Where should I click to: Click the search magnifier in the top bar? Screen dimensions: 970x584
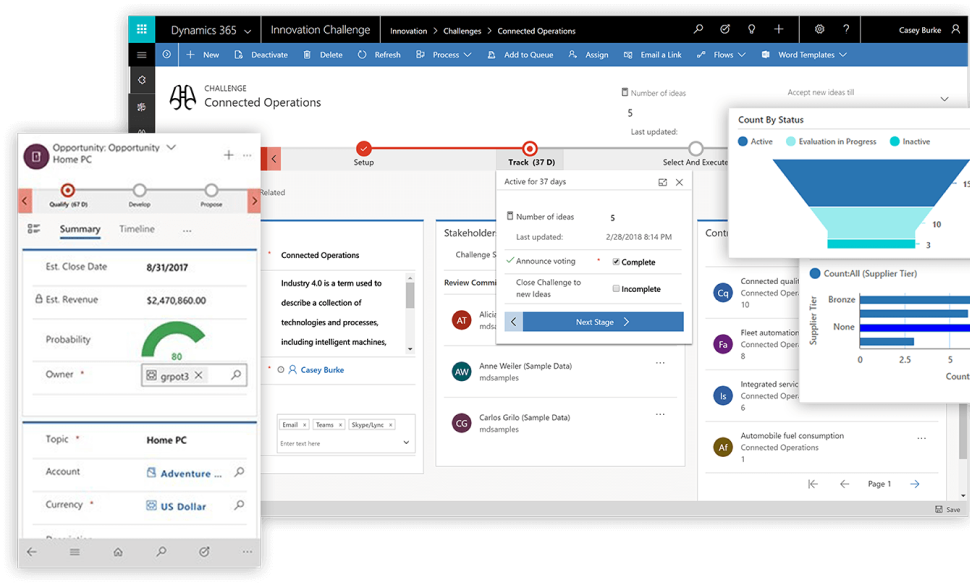(x=698, y=29)
